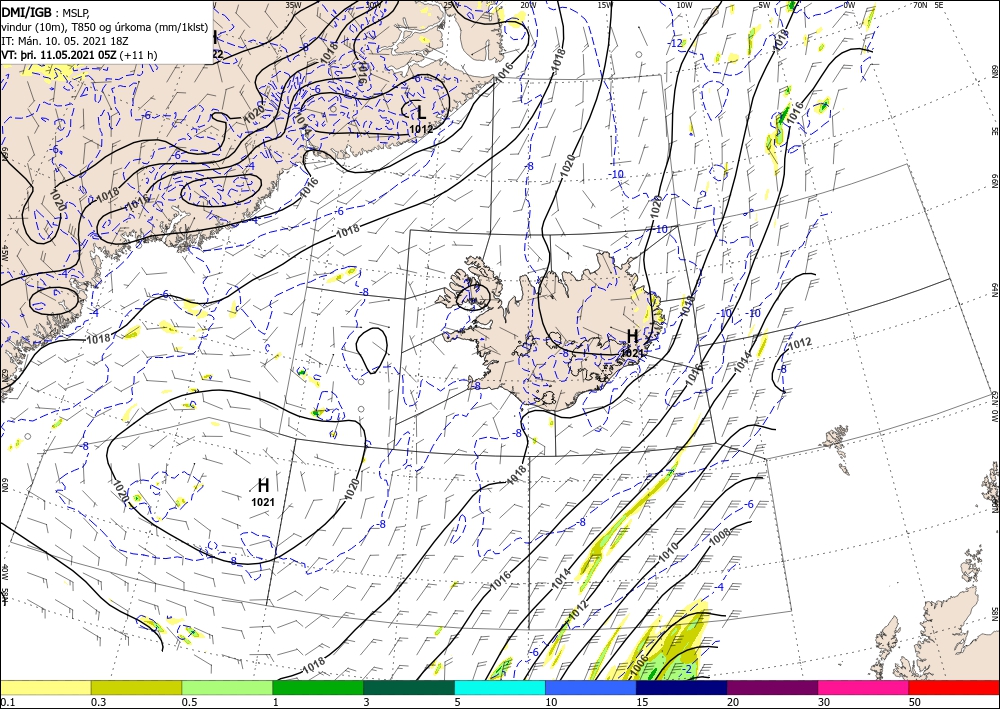The height and width of the screenshot is (709, 1000).
Task: Click the 5W longitude label
Action: 765,5
